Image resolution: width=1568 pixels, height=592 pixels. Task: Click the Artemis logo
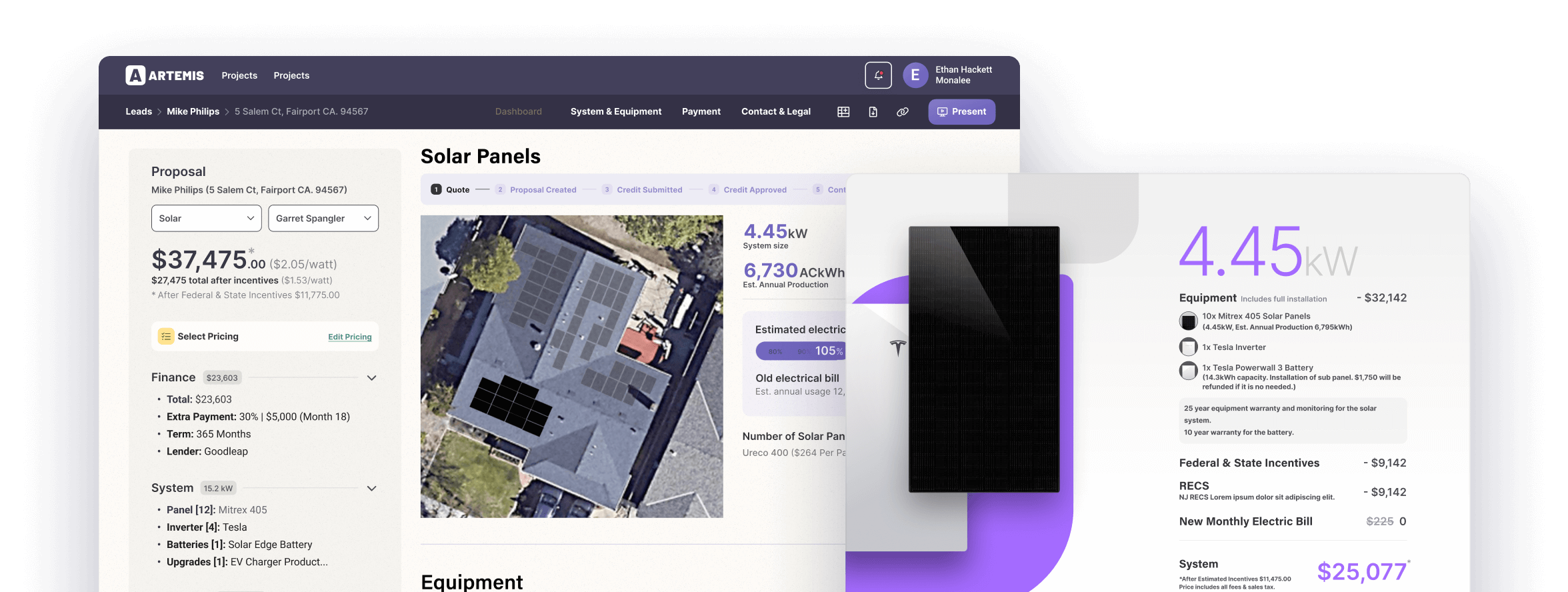[165, 75]
